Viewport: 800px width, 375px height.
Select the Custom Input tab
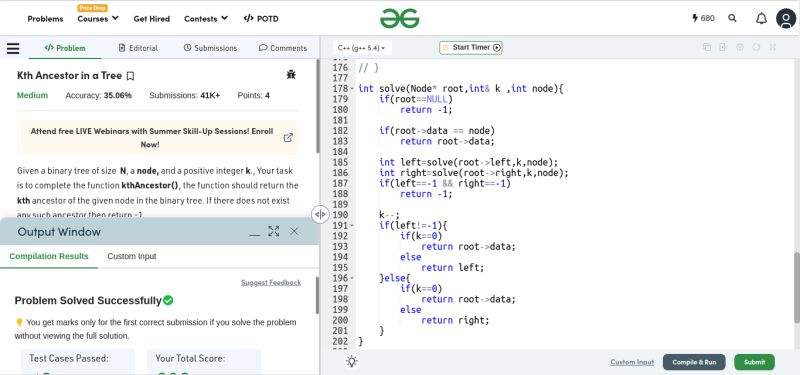[132, 256]
